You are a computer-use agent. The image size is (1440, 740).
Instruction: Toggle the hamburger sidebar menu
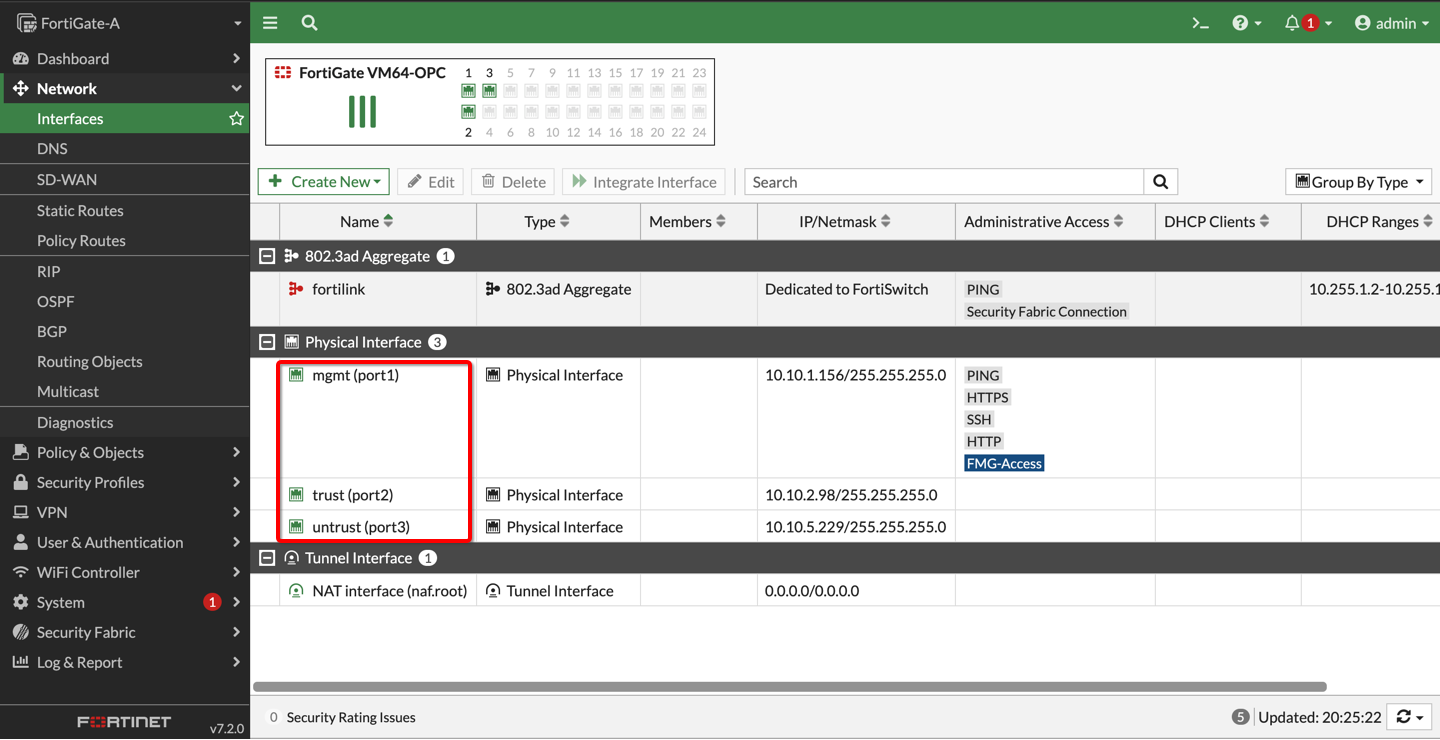pos(270,23)
